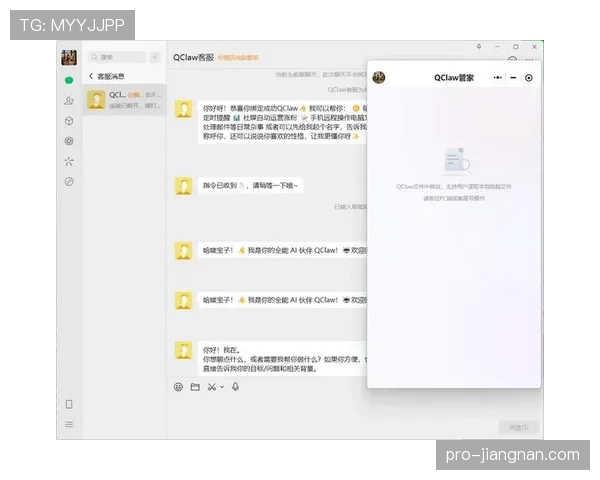Screen dimensions: 600x480
Task: Click the scissors screenshot tool
Action: pos(212,387)
